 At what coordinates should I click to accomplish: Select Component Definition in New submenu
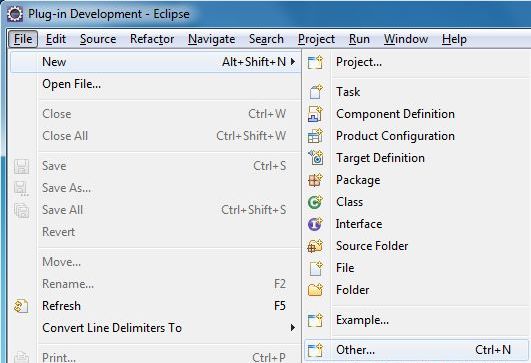coord(416,114)
